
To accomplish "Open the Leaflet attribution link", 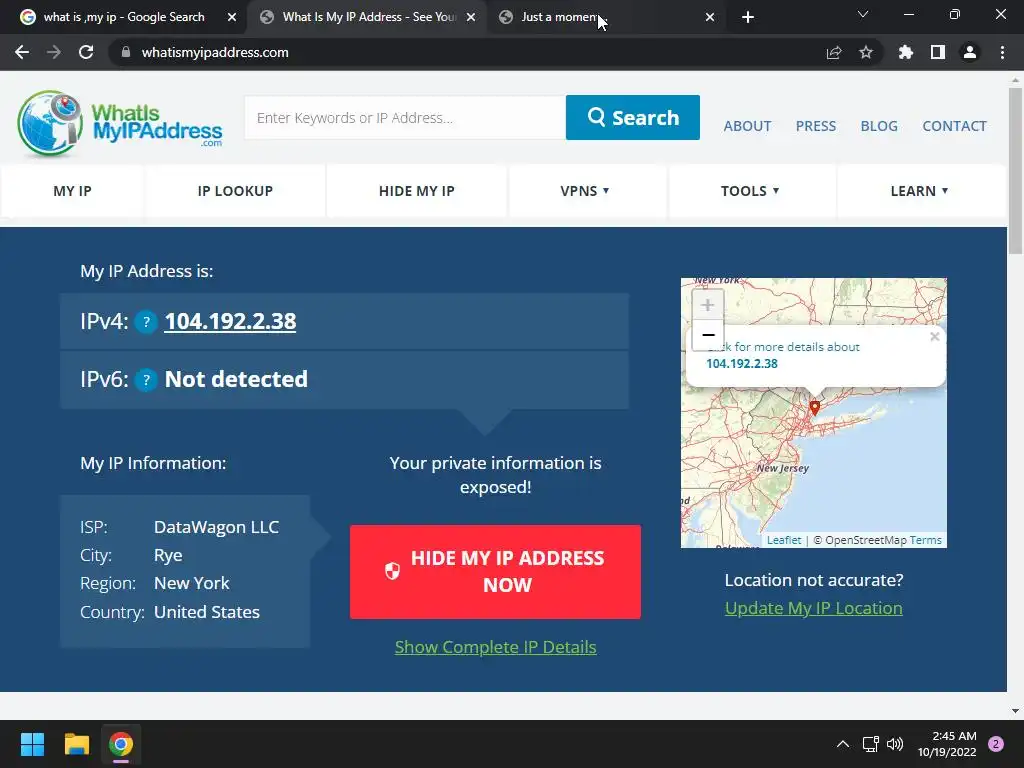I will click(x=784, y=540).
